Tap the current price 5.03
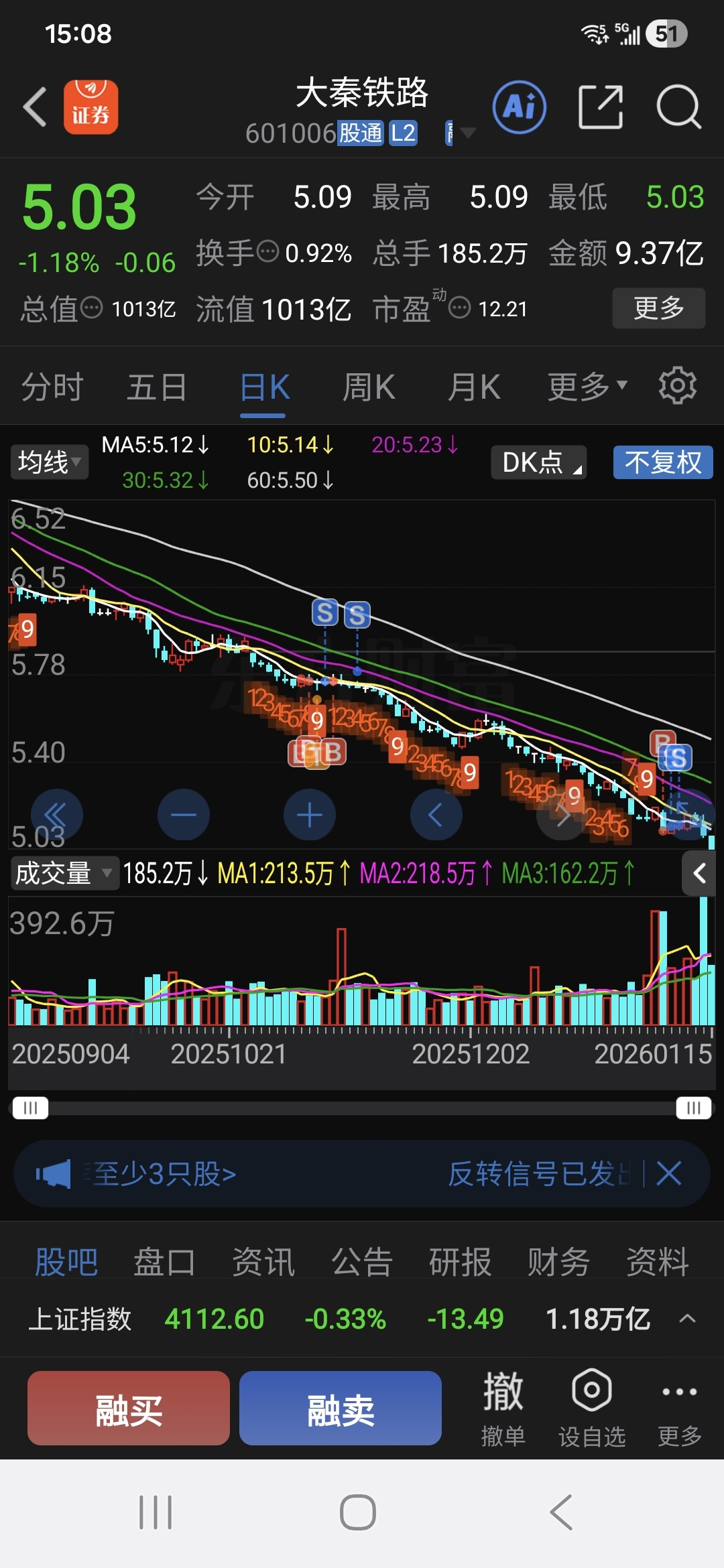 [x=79, y=207]
